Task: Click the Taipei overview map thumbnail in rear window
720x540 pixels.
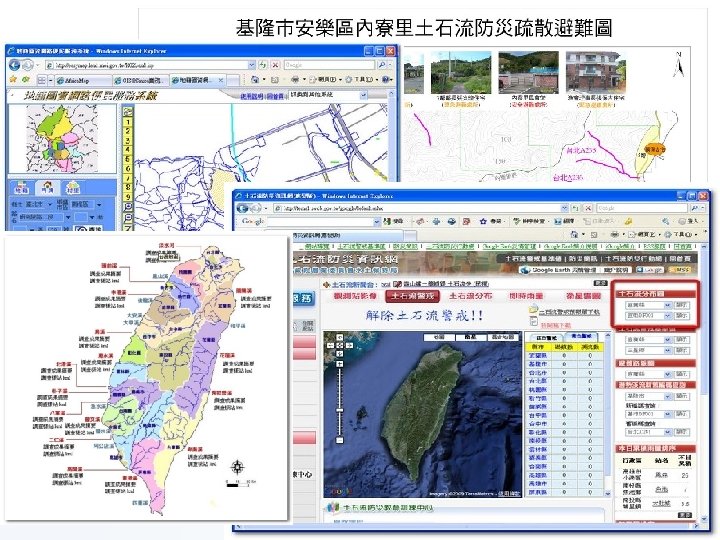Action: click(x=62, y=138)
